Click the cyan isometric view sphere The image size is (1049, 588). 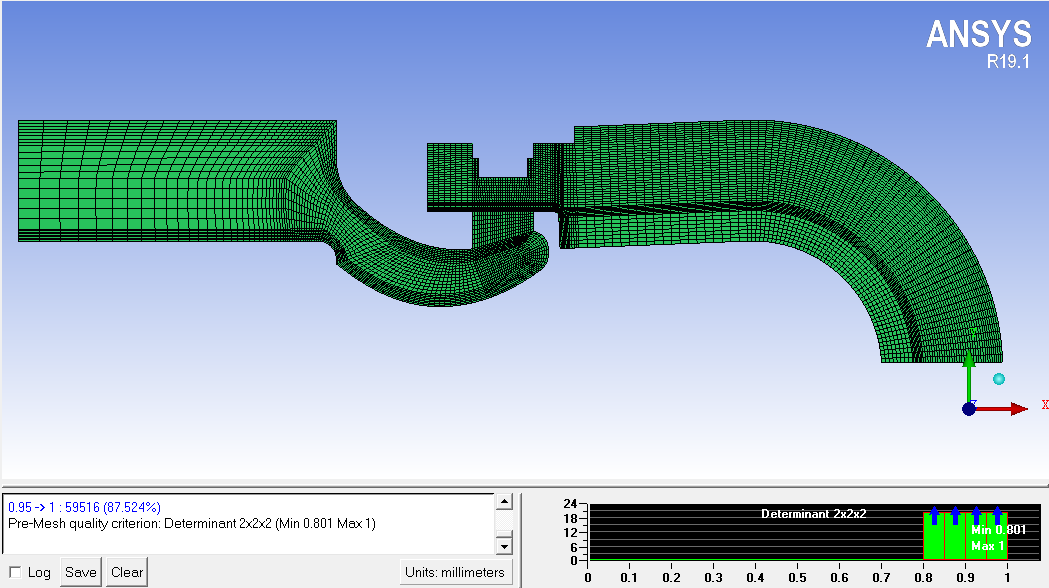(998, 379)
